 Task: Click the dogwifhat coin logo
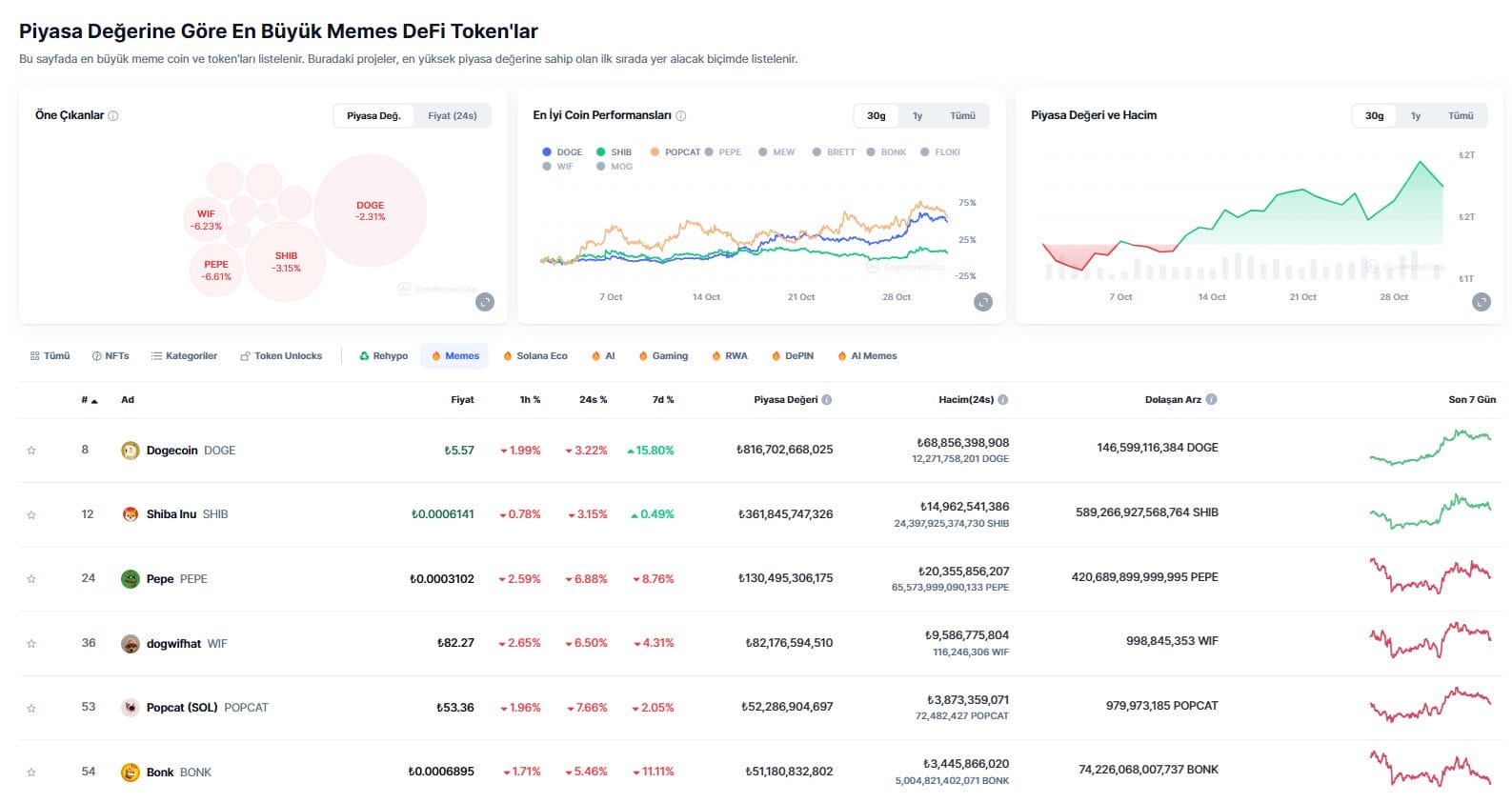(131, 644)
